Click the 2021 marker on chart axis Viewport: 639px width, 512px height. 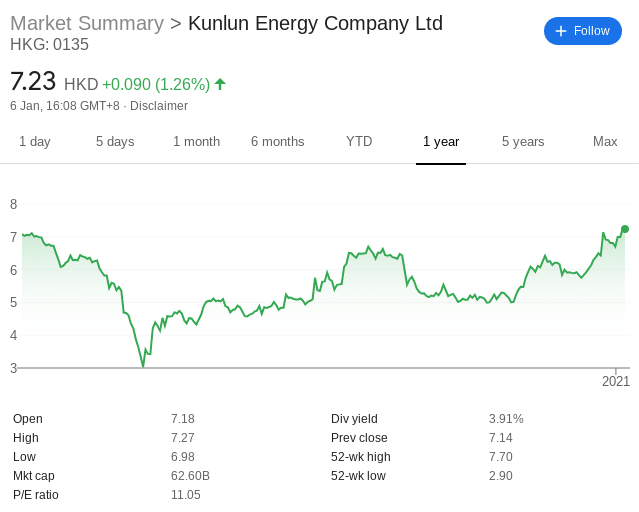pyautogui.click(x=616, y=382)
